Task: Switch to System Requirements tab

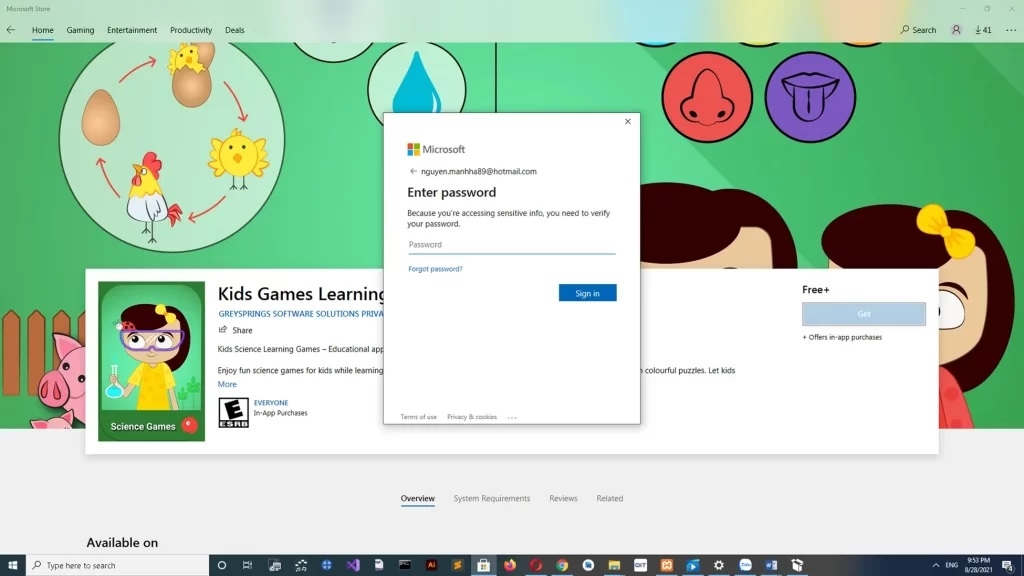Action: (492, 498)
